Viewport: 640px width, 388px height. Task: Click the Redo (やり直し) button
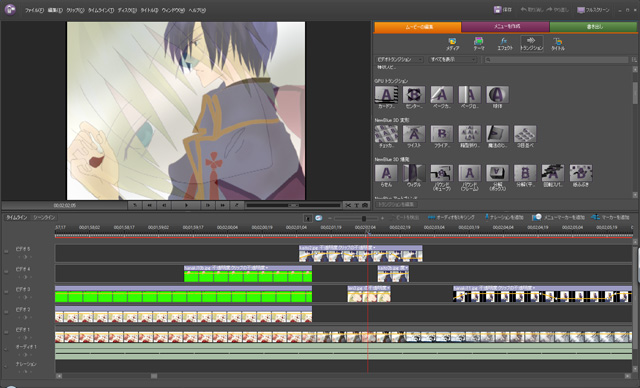tap(558, 9)
